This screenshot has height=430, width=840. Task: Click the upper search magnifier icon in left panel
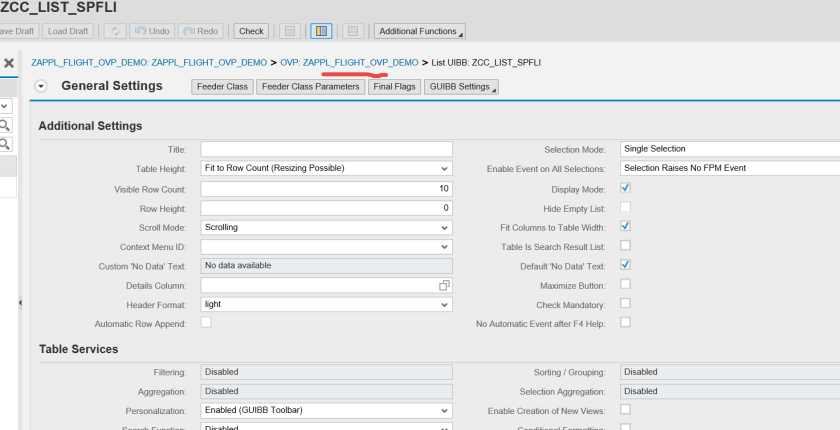4,125
